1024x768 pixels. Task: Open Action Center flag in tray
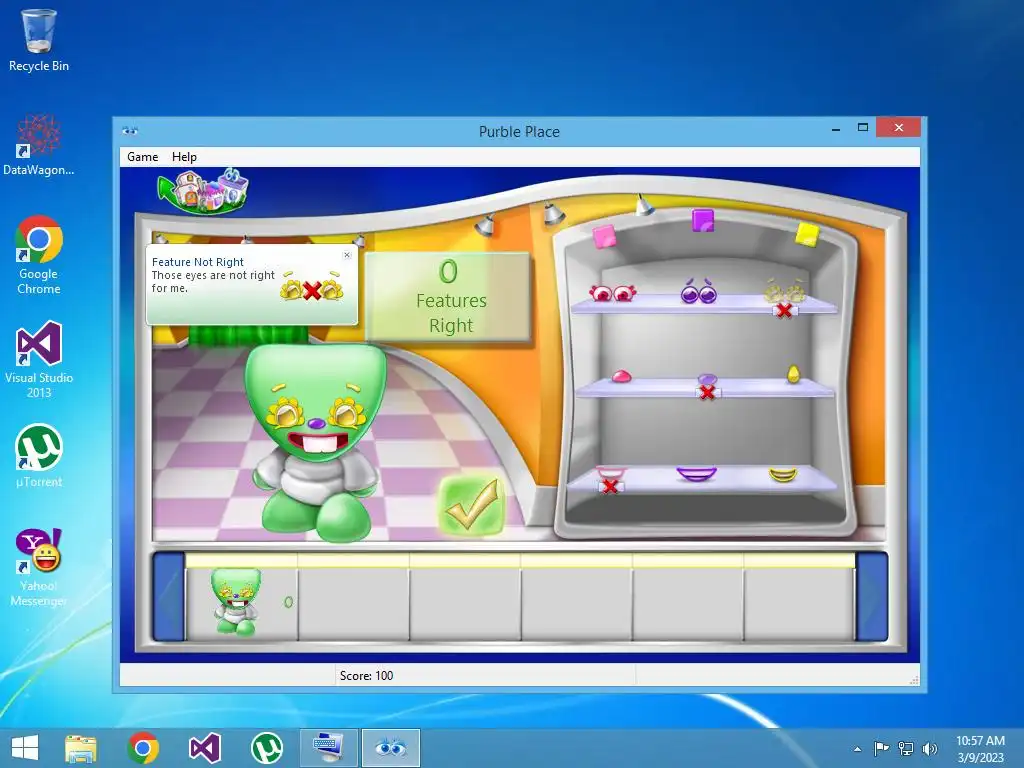[x=881, y=748]
